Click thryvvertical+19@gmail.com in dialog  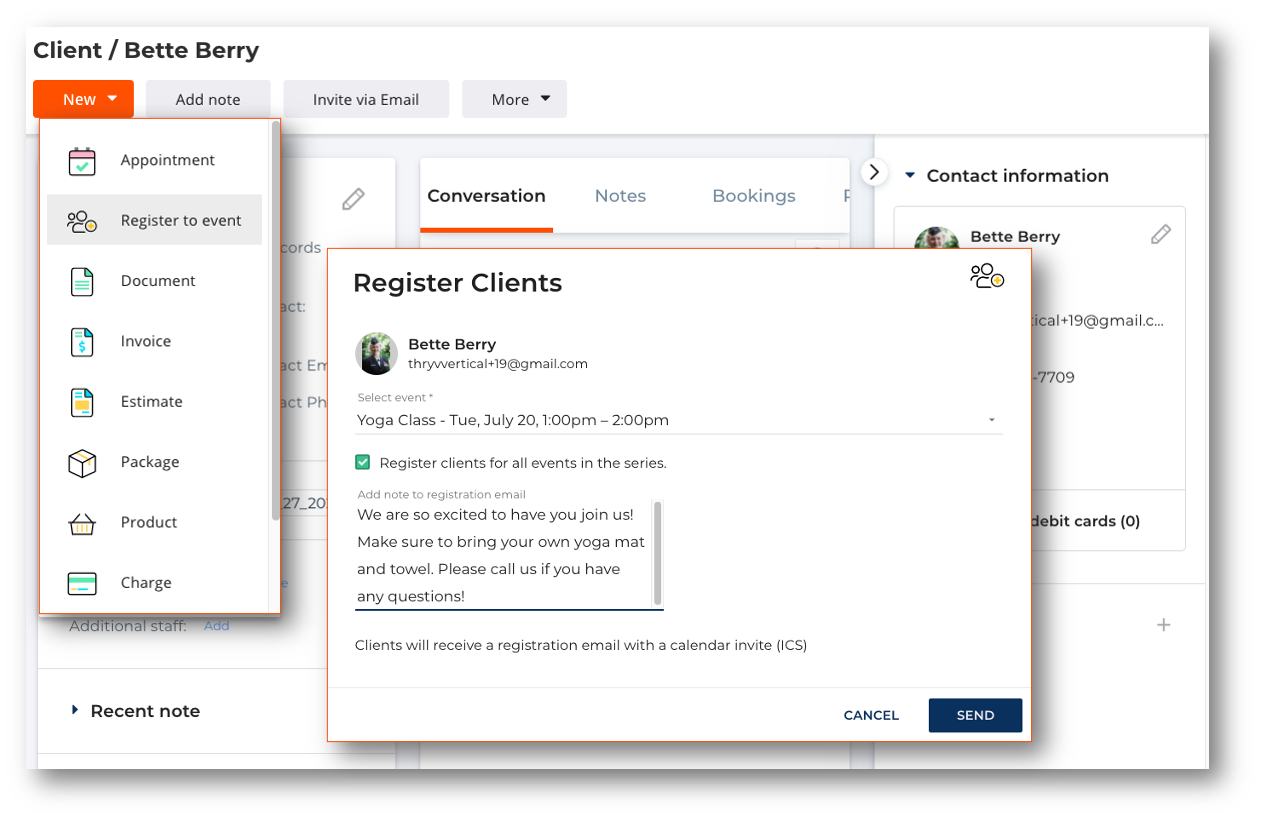pos(498,364)
